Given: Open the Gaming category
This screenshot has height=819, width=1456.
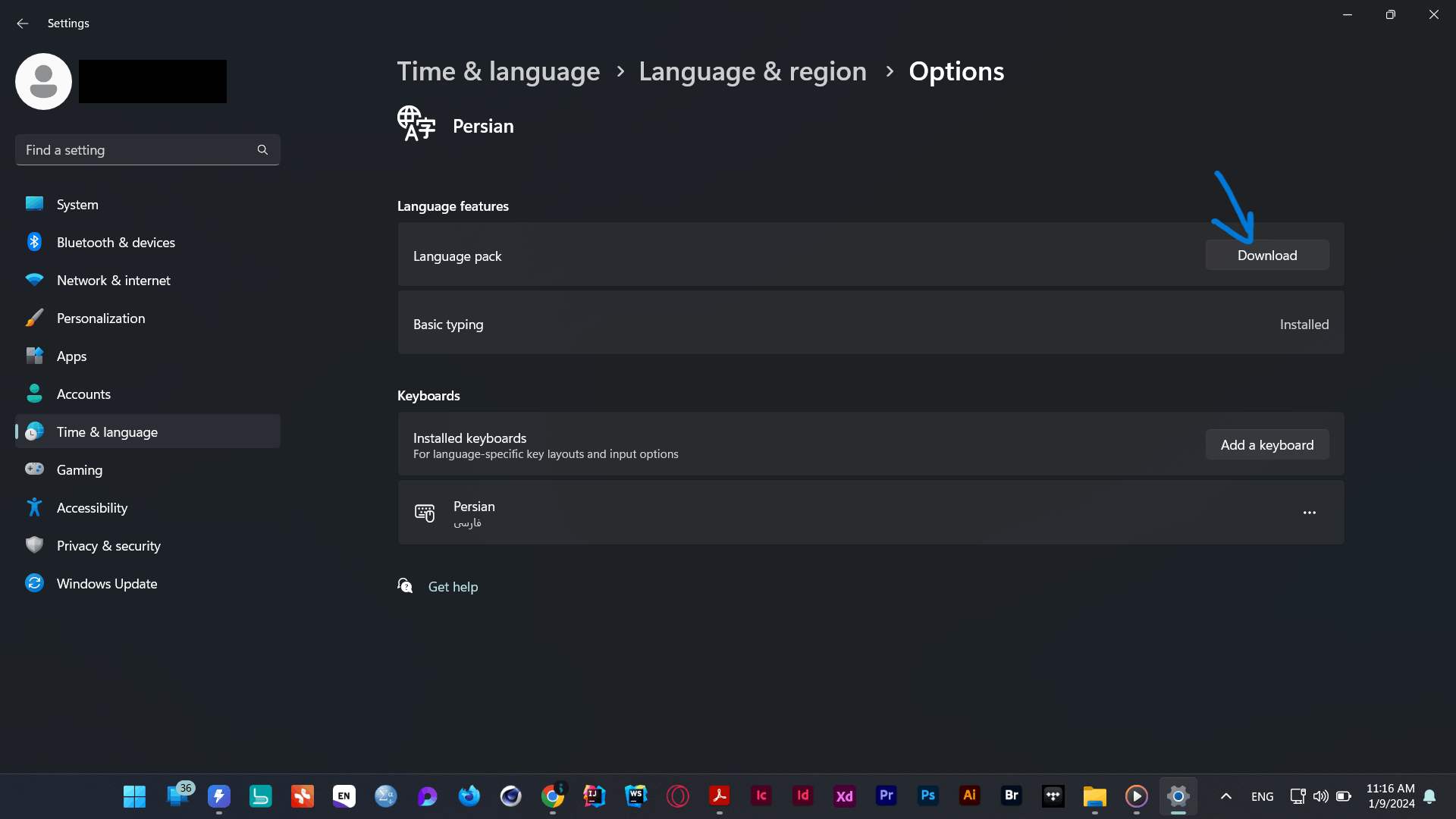Looking at the screenshot, I should click(x=148, y=469).
